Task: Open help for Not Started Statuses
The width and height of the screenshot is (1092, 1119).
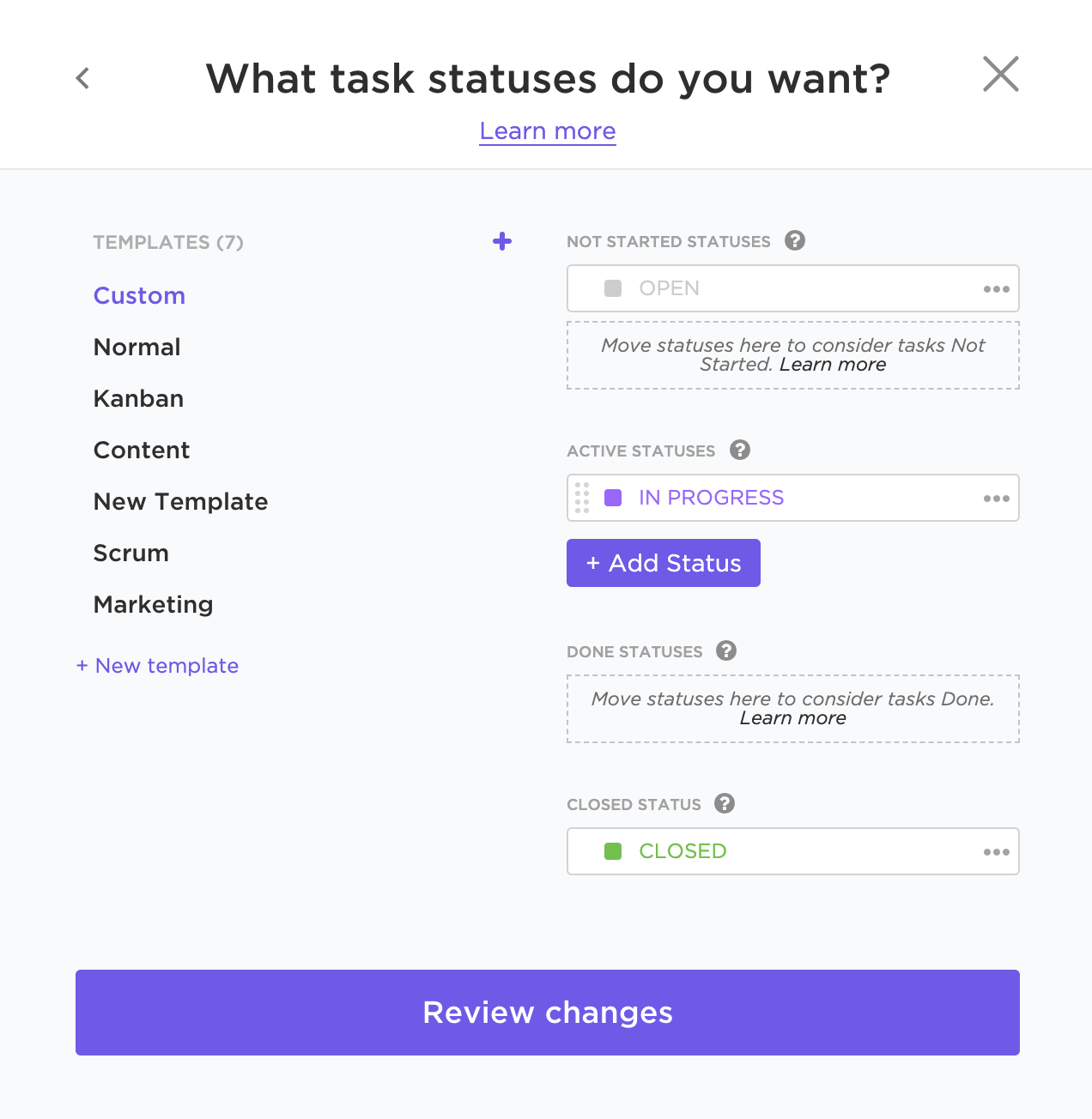Action: click(x=795, y=241)
